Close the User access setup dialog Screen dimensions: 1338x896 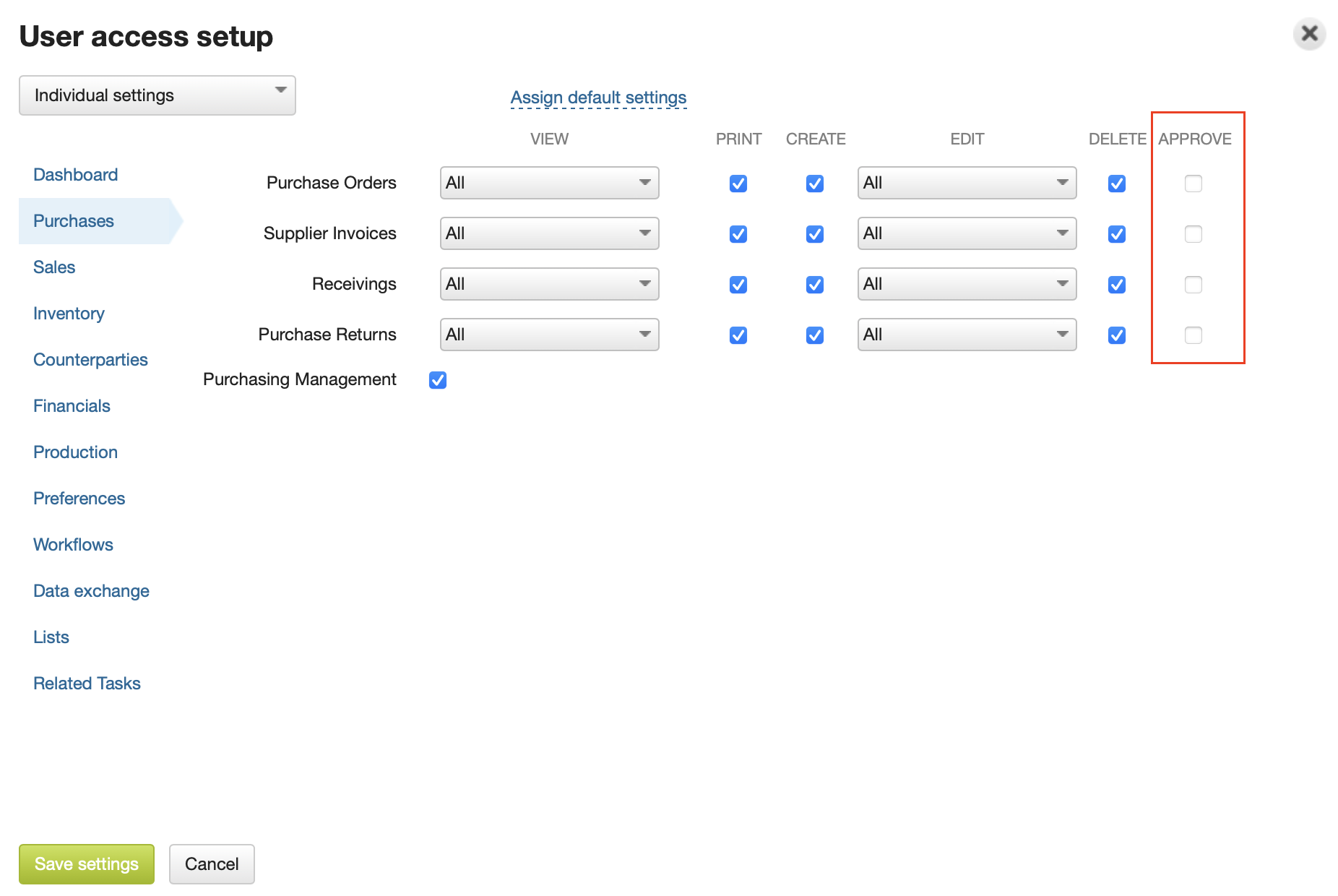coord(1309,34)
